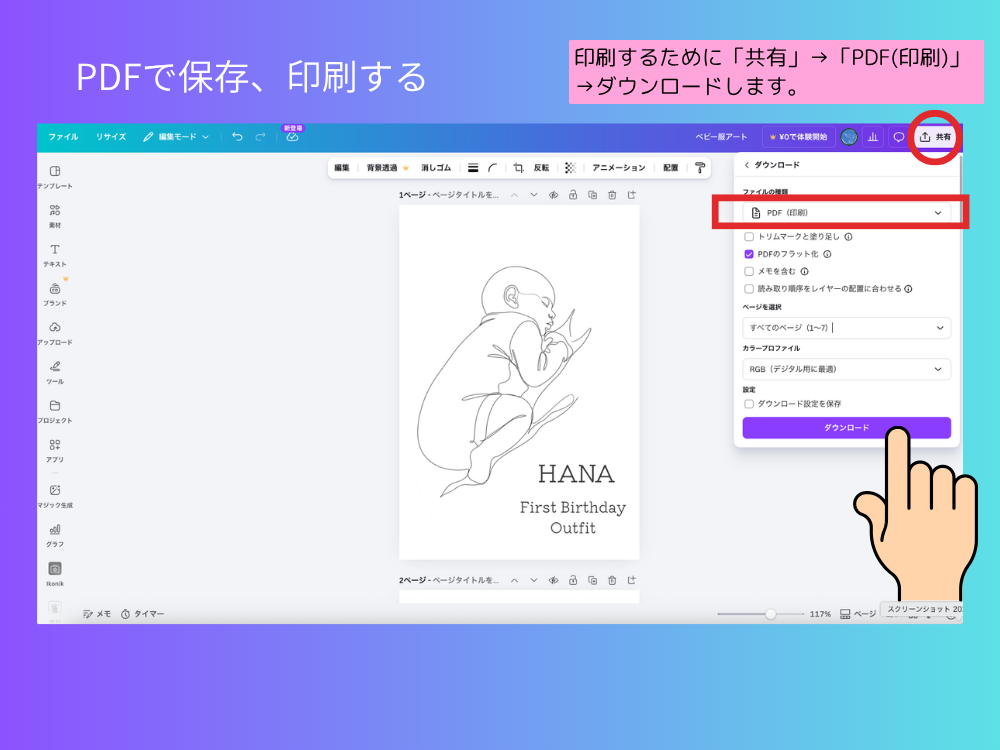This screenshot has height=750, width=1000.
Task: Uncheck PDFのフラット化 checkbox
Action: 749,254
